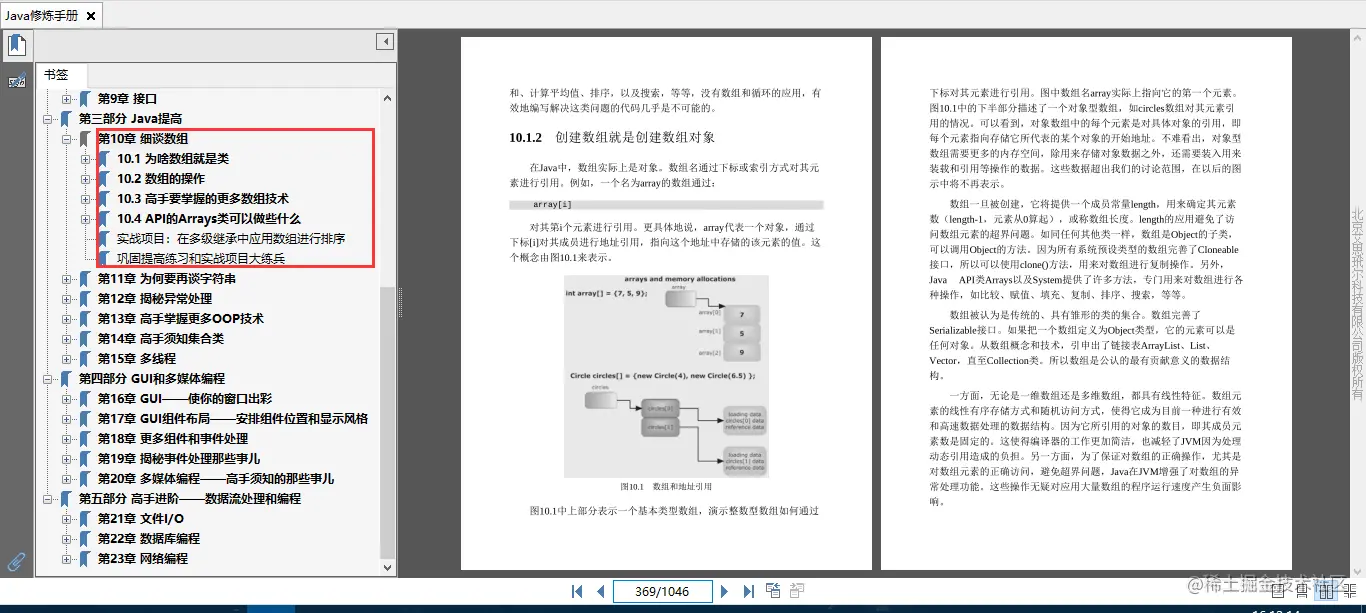Collapse the 第三部分 Java提高 section
Image resolution: width=1366 pixels, height=613 pixels.
[x=47, y=118]
